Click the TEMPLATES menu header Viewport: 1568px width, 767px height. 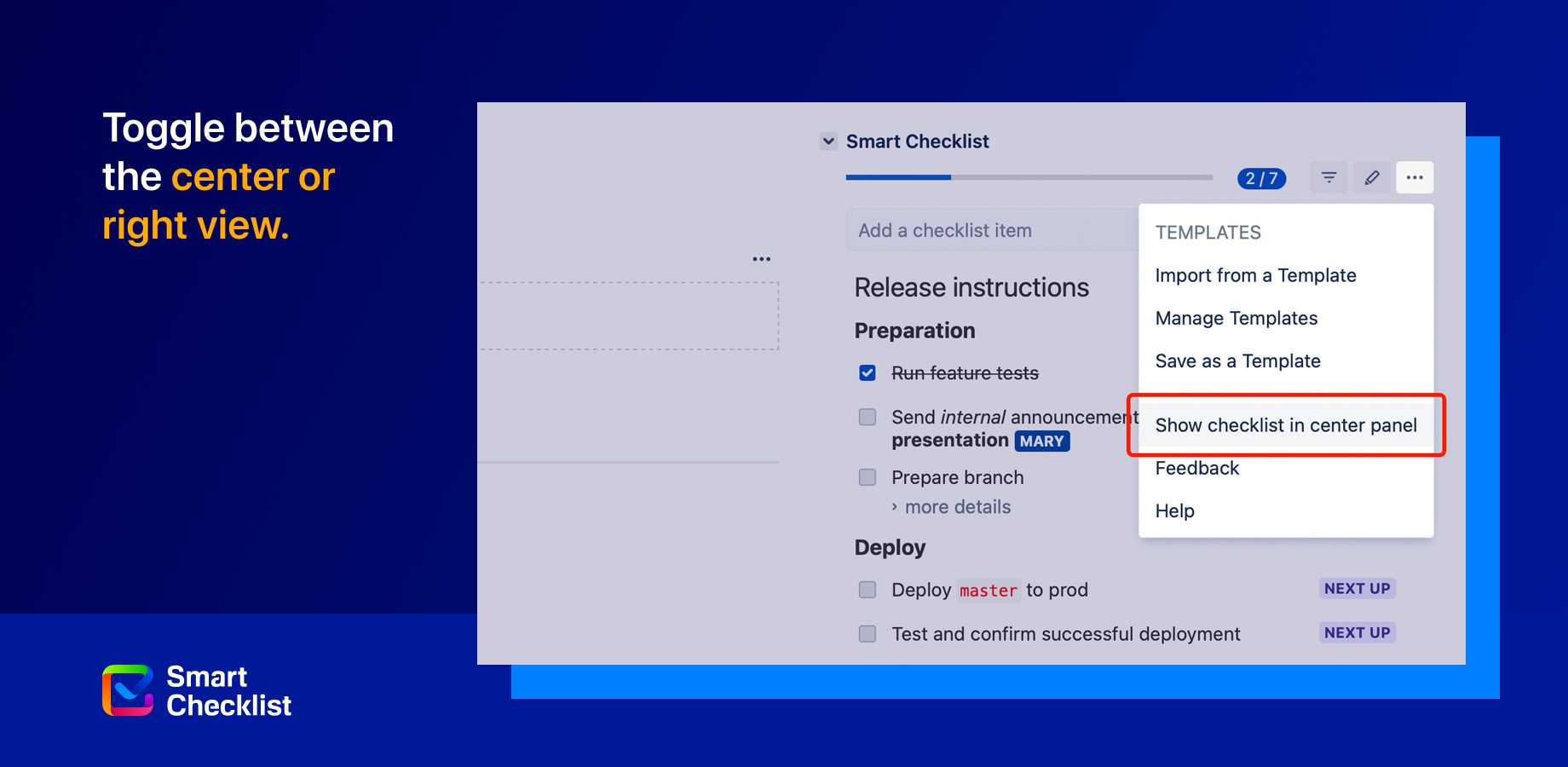(1208, 233)
